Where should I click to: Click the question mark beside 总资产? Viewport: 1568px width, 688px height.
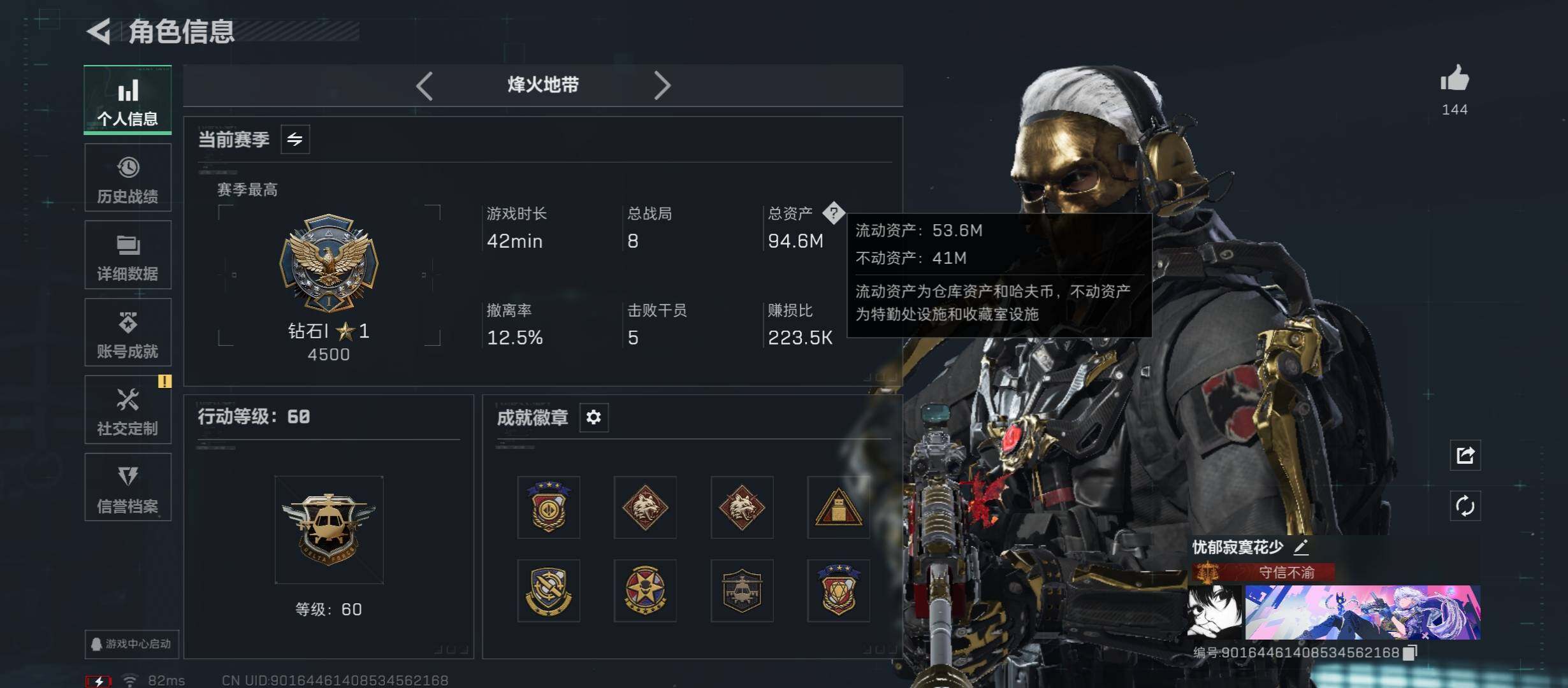(833, 213)
